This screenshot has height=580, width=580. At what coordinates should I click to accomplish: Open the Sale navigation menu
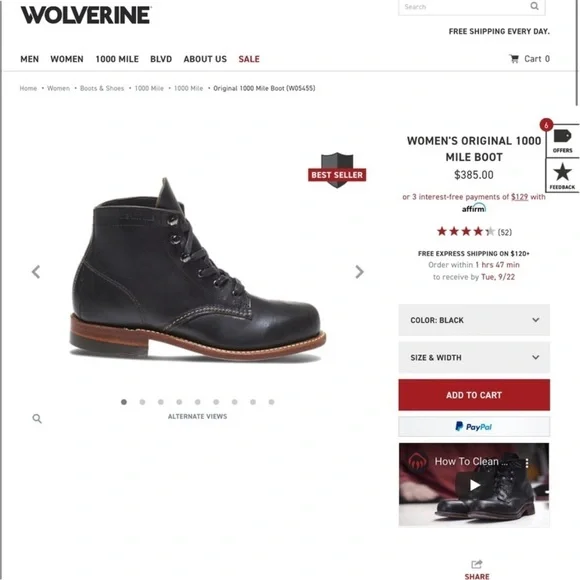click(x=249, y=59)
